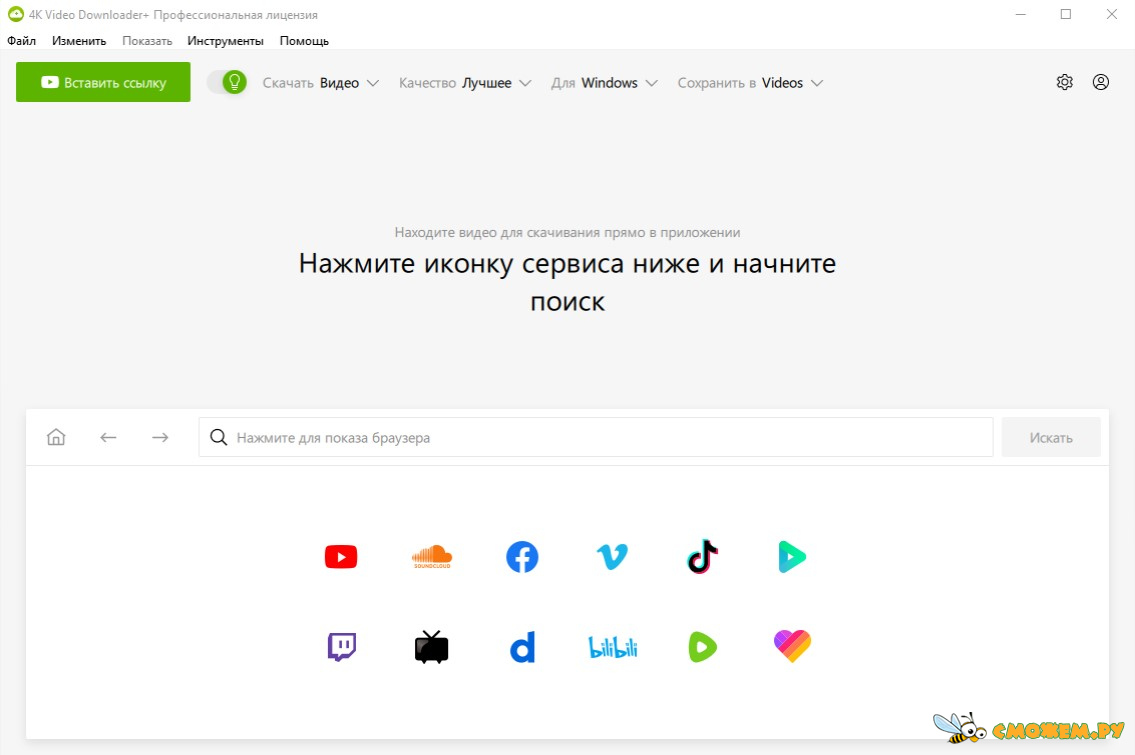Screen dimensions: 1135x755
Task: Open the green rounded play-button service icon
Action: coord(702,647)
